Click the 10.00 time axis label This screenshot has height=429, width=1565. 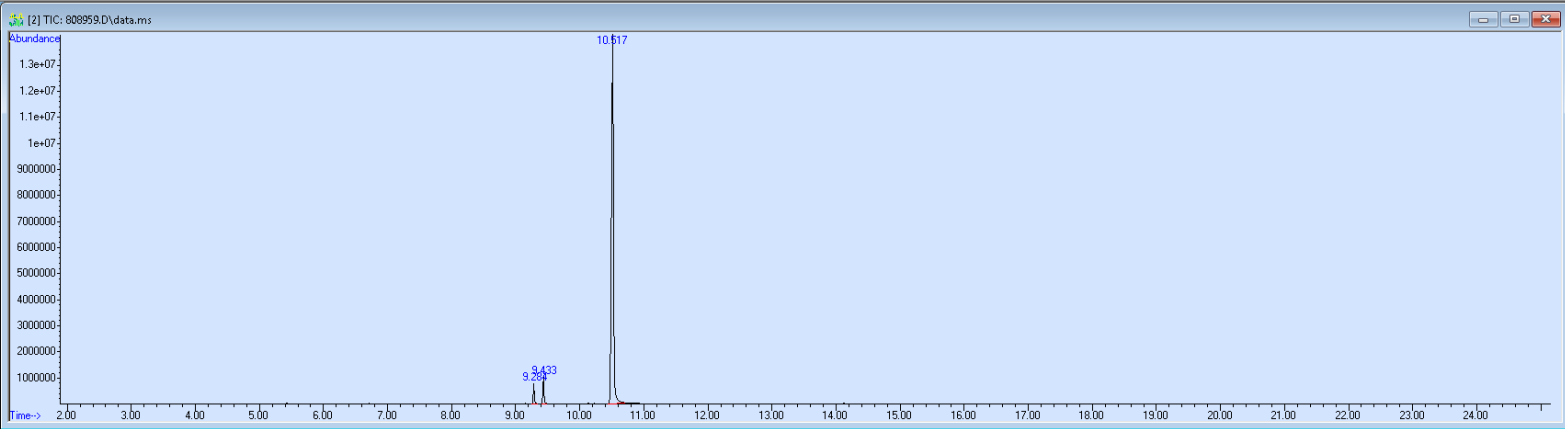click(578, 414)
